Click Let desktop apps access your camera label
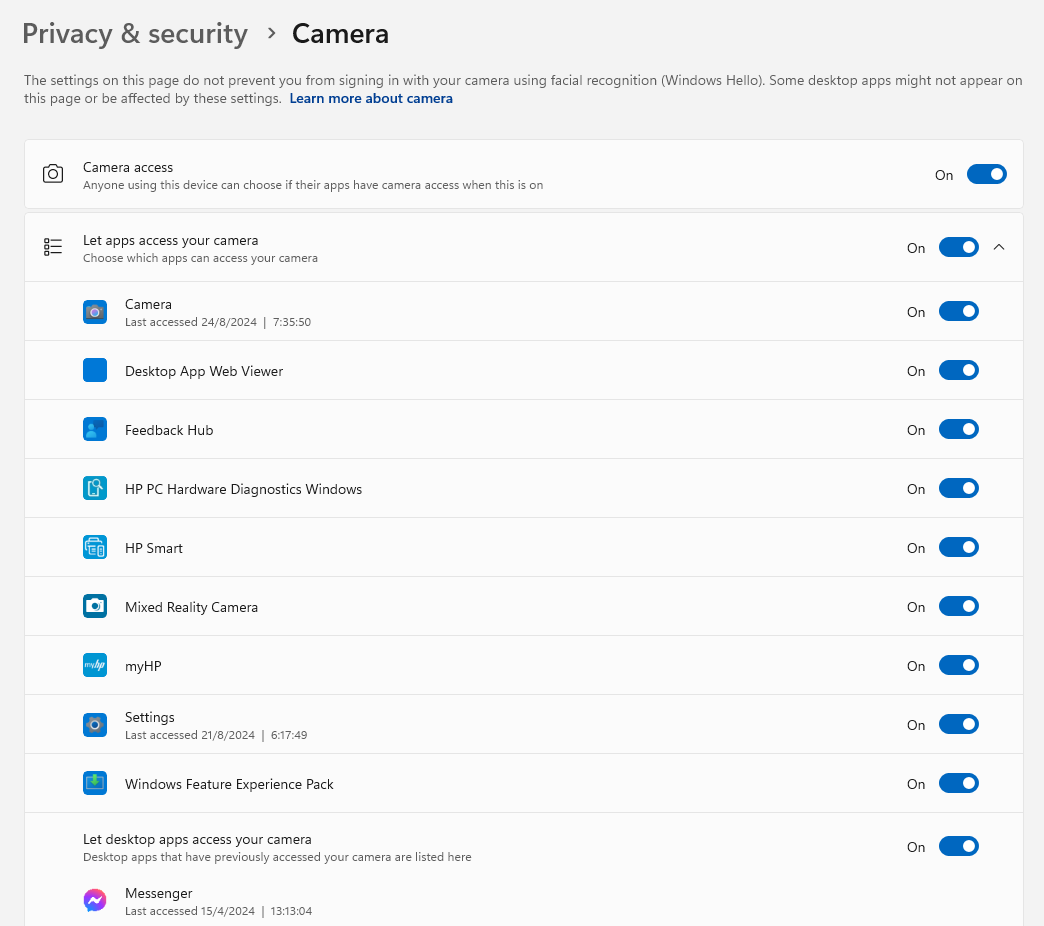Viewport: 1044px width, 926px height. [197, 839]
